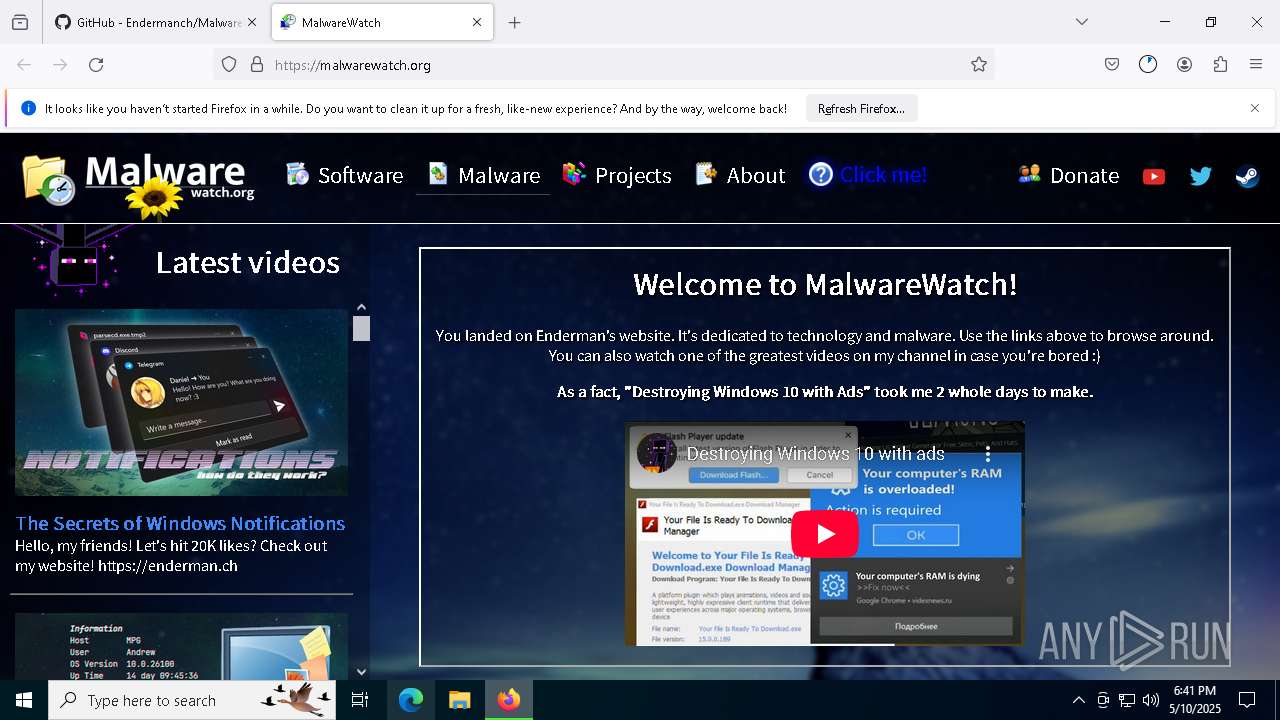The image size is (1280, 720).
Task: Click the system Information video thumbnail
Action: click(181, 647)
